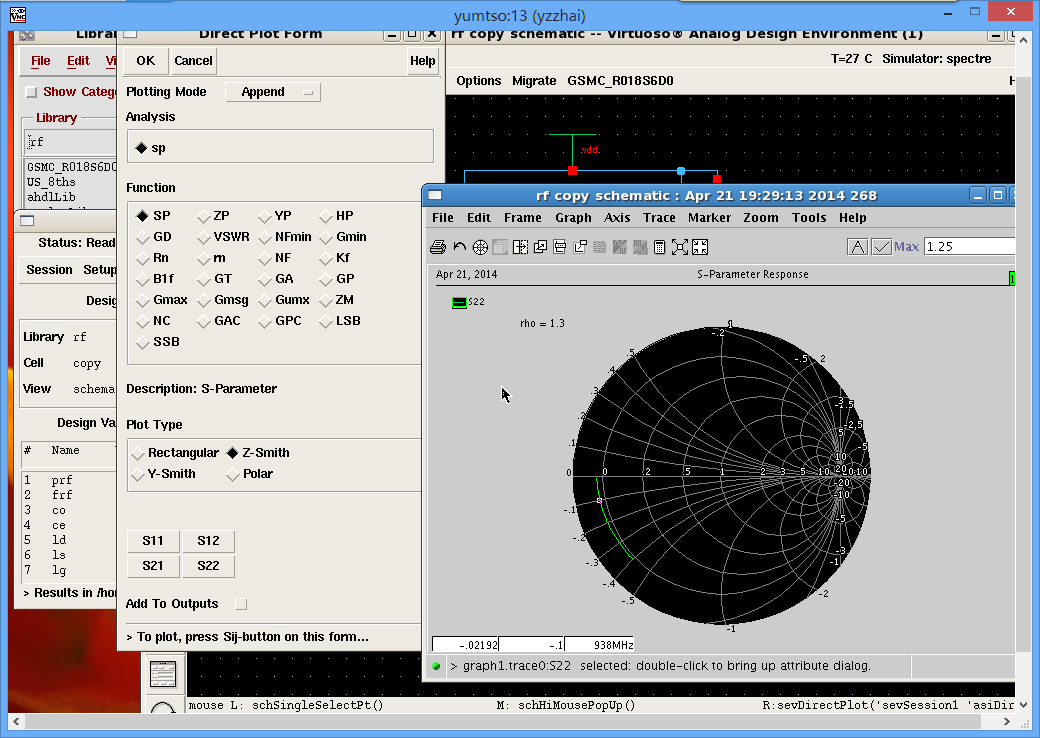Click the print icon in waveform toolbar
The height and width of the screenshot is (738, 1040).
tap(437, 247)
